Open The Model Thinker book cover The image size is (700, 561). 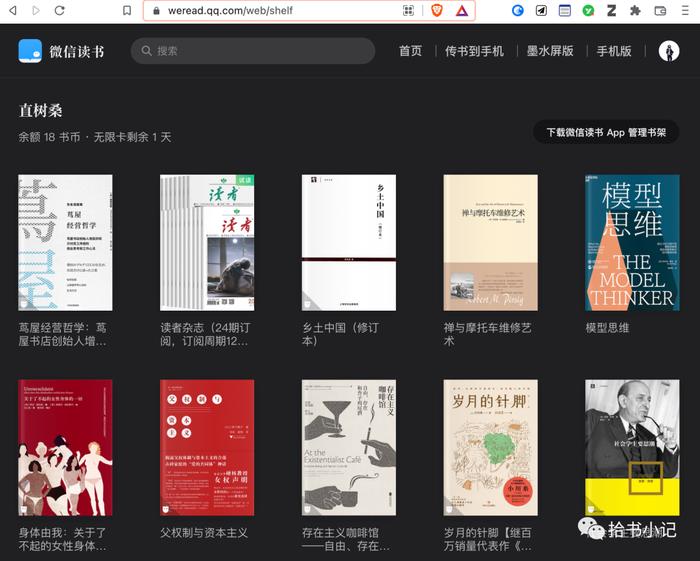point(632,242)
